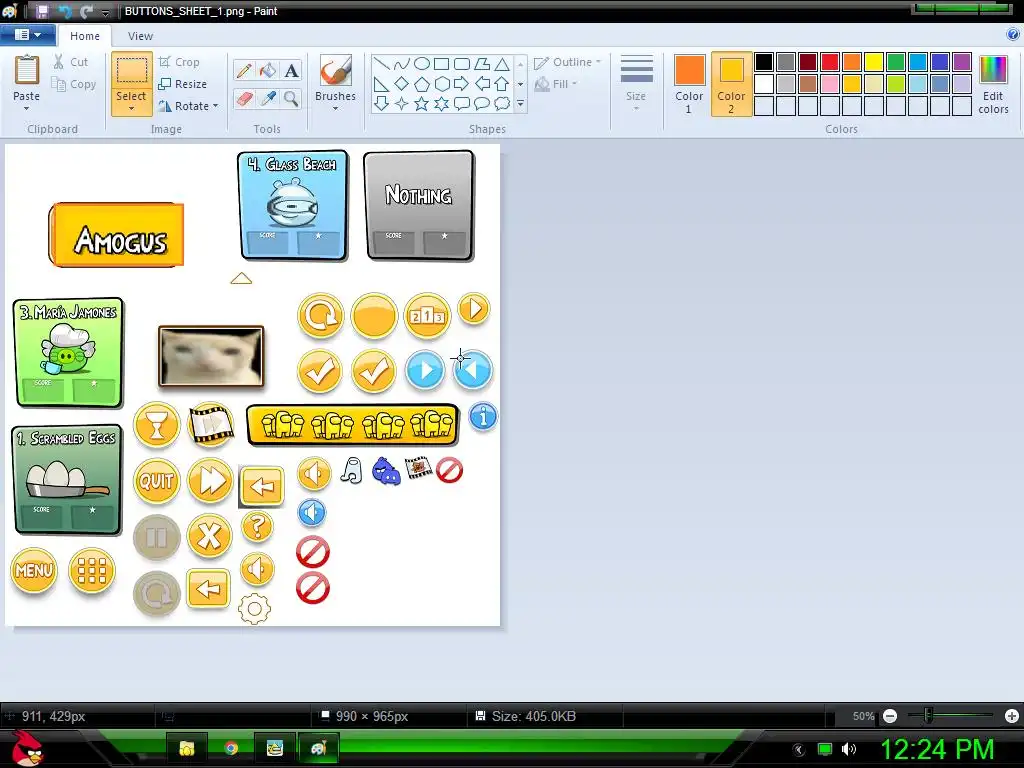Choose the Right arrow shape
Image resolution: width=1024 pixels, height=768 pixels.
(x=462, y=84)
